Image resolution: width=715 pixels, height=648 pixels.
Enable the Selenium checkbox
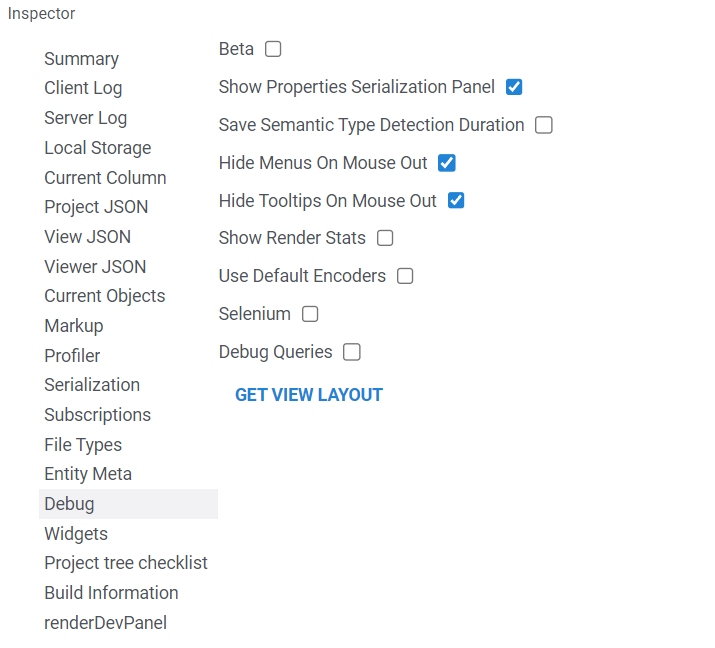[x=310, y=314]
